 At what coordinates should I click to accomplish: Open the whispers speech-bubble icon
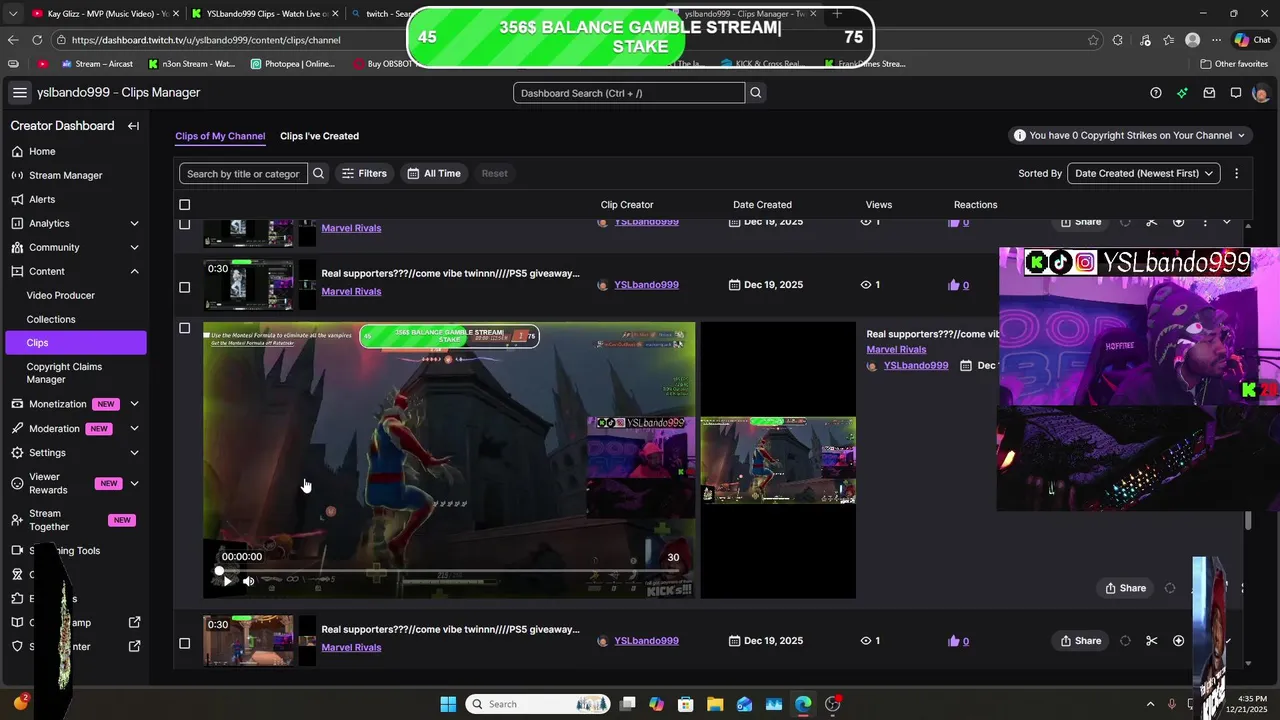tap(1236, 93)
